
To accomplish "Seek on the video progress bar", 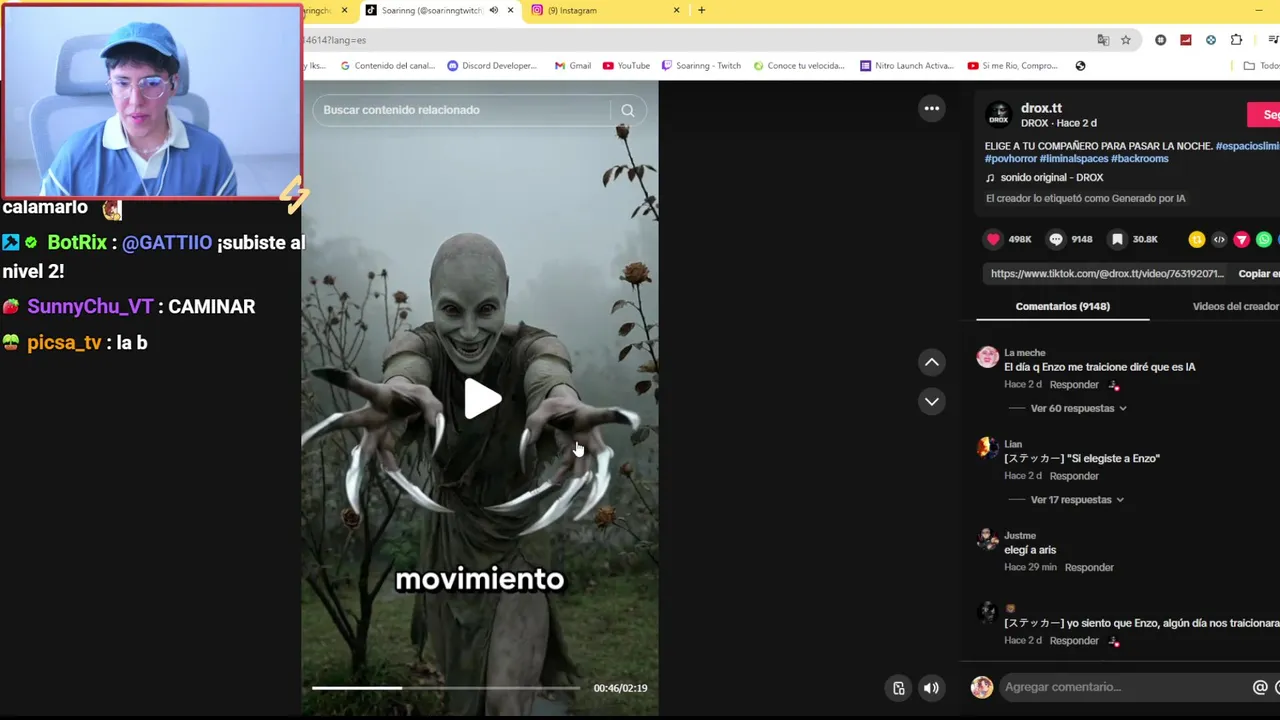I will pyautogui.click(x=446, y=688).
